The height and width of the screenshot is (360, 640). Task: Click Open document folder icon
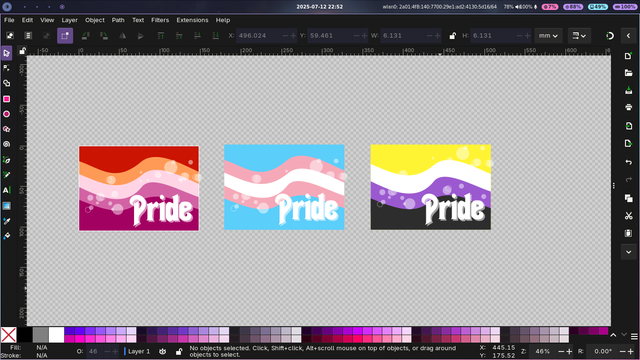[629, 73]
